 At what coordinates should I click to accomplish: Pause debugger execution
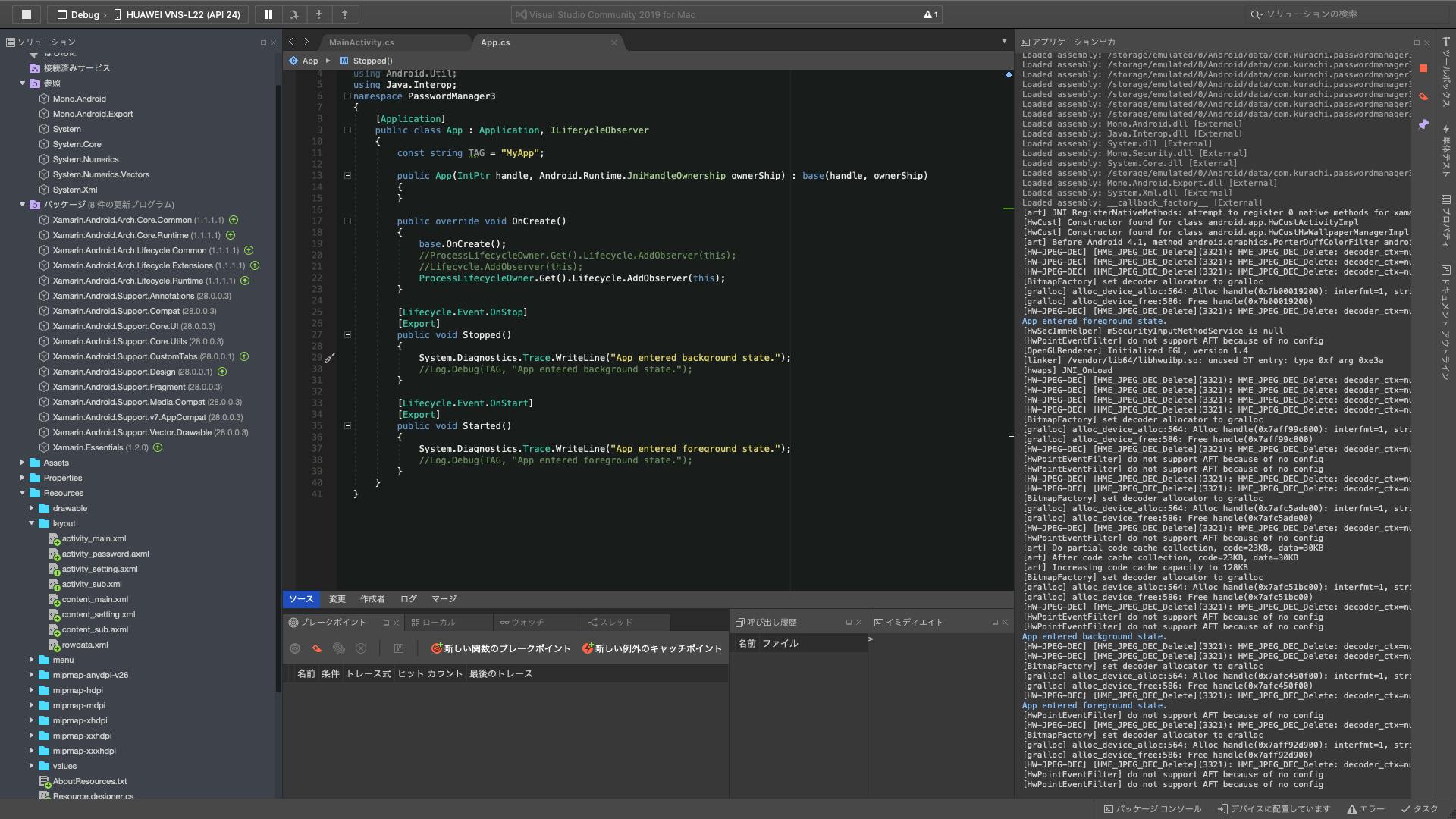(268, 14)
